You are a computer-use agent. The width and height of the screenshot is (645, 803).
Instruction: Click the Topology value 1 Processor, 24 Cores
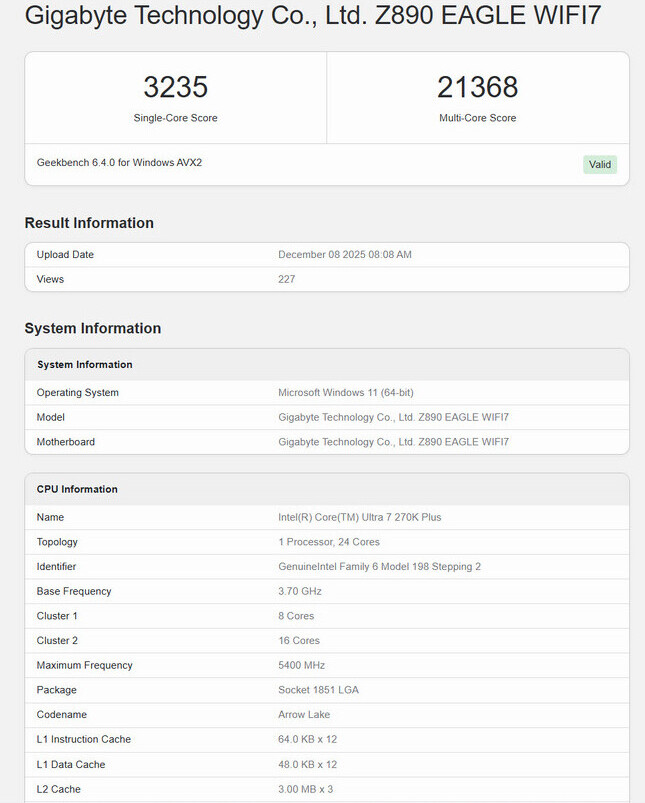329,542
